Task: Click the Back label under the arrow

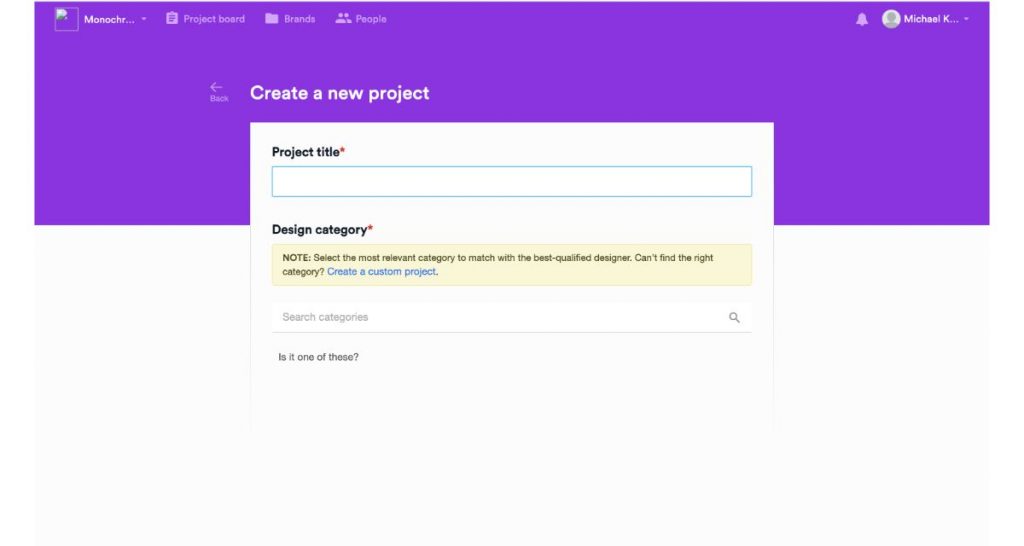Action: point(219,99)
